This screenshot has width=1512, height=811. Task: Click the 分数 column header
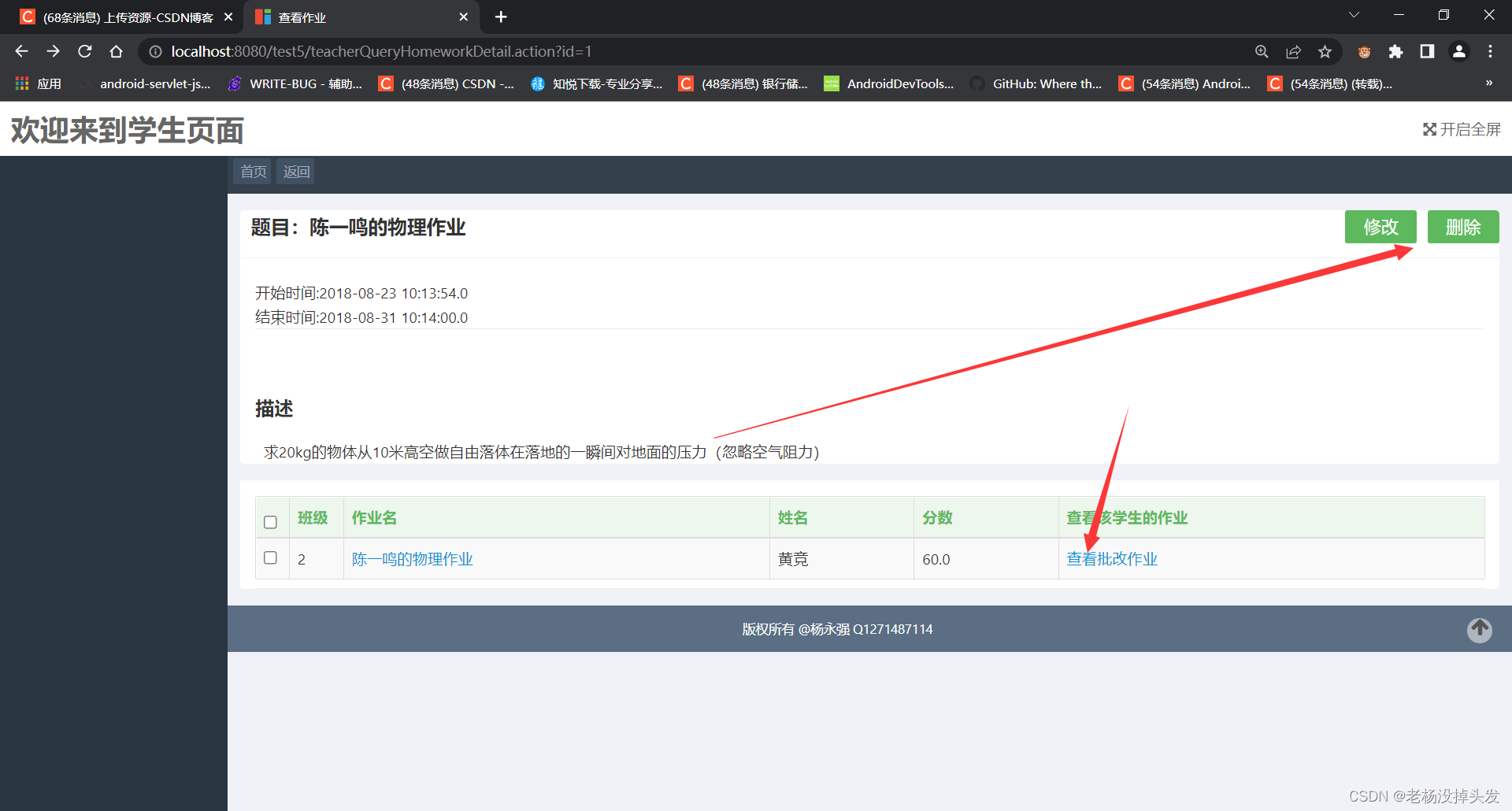tap(937, 518)
